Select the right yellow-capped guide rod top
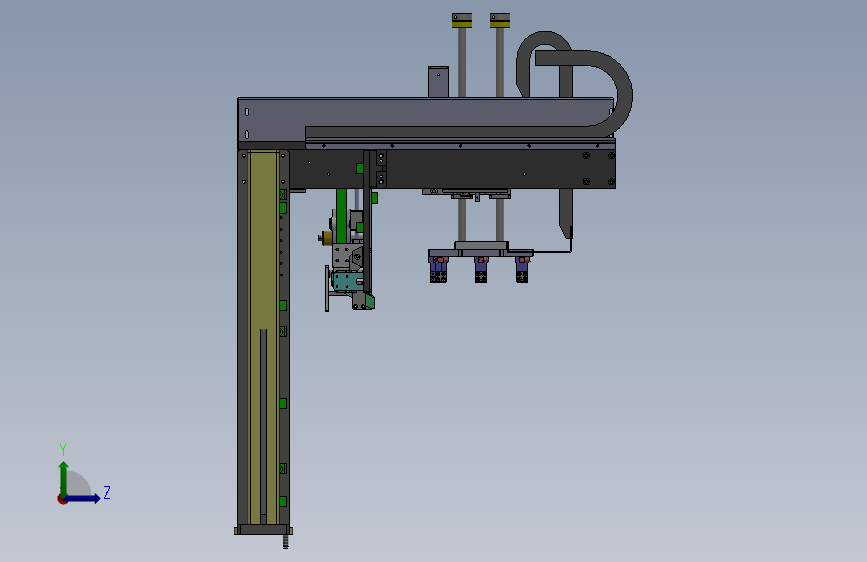 [x=500, y=20]
